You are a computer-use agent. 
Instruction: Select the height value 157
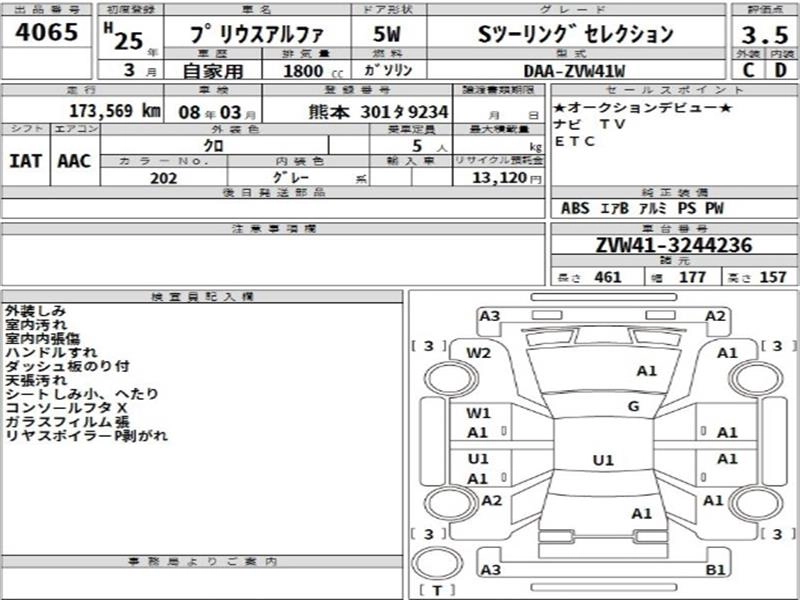[x=773, y=277]
